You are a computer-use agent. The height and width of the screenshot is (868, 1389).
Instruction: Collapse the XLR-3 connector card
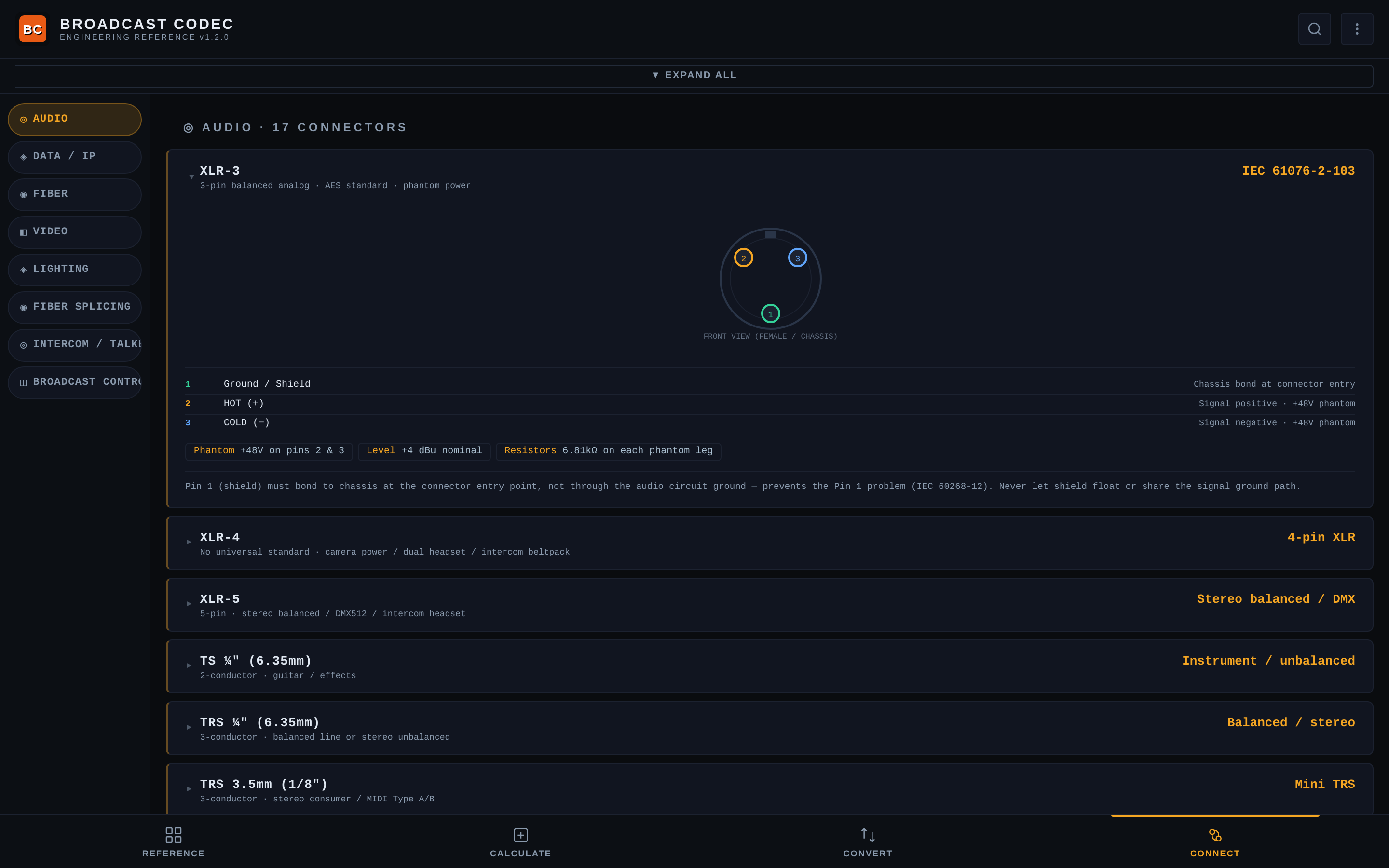pyautogui.click(x=770, y=177)
